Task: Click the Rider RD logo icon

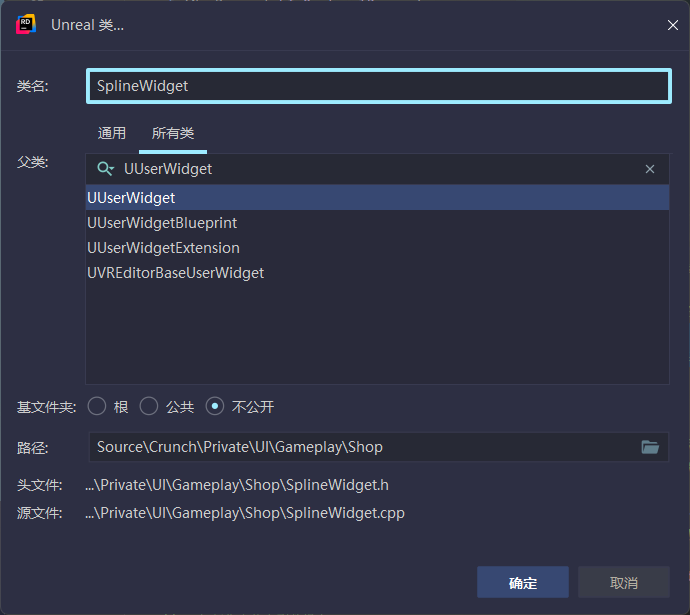Action: (26, 25)
